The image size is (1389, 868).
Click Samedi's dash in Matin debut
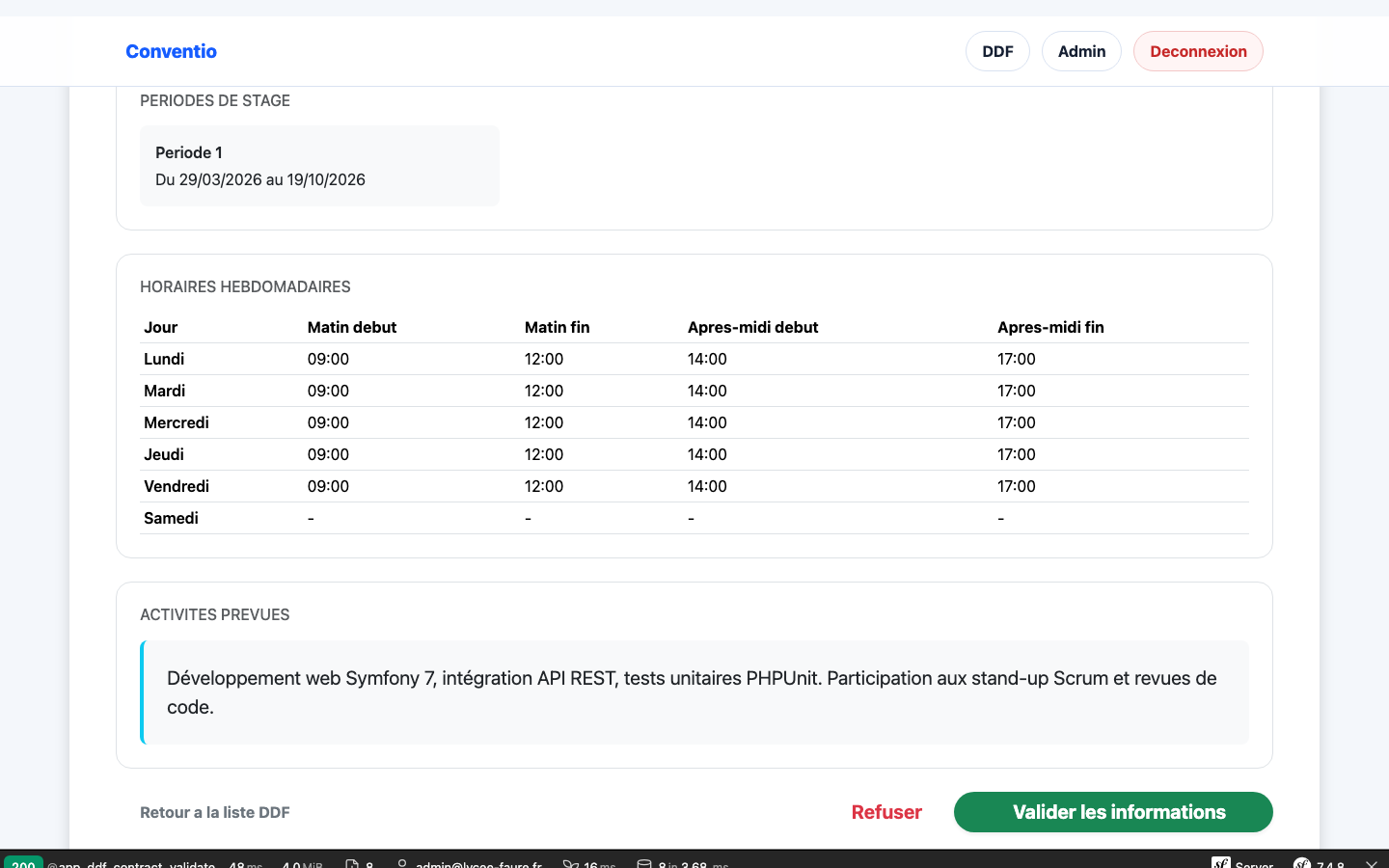click(x=311, y=518)
